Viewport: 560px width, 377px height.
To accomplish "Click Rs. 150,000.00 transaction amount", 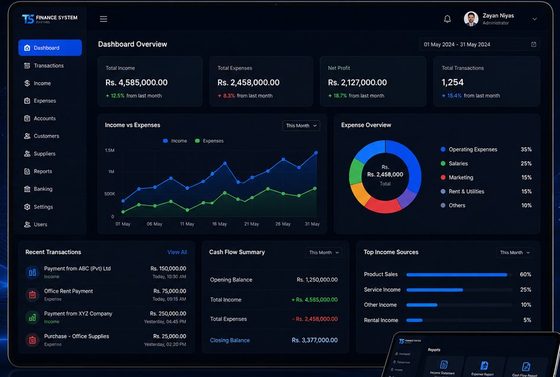I will tap(168, 268).
